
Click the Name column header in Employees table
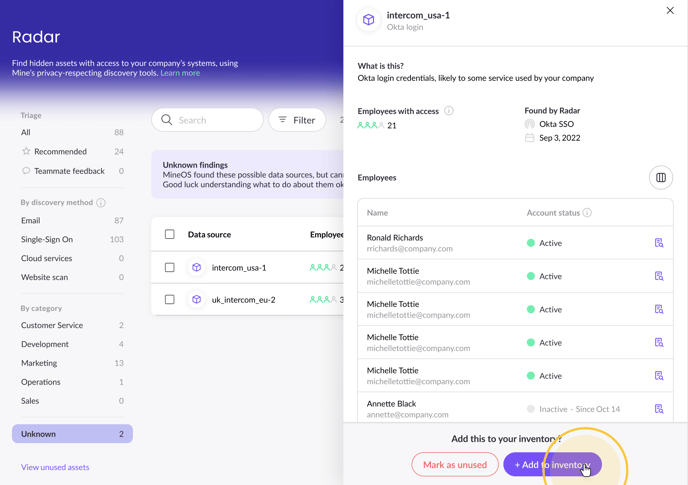click(377, 212)
